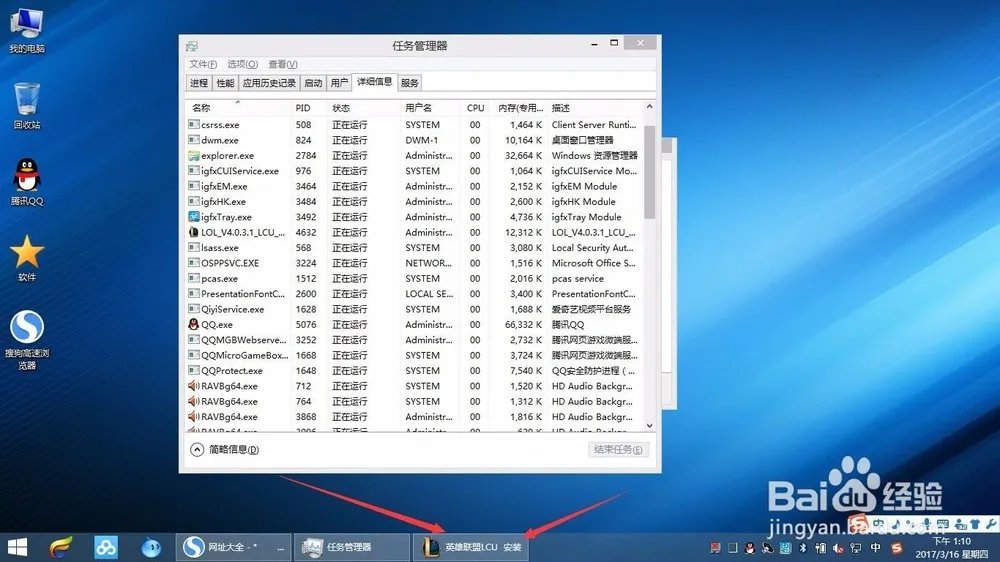Click the scroll down arrow of process list
The width and height of the screenshot is (1000, 562).
pos(649,425)
